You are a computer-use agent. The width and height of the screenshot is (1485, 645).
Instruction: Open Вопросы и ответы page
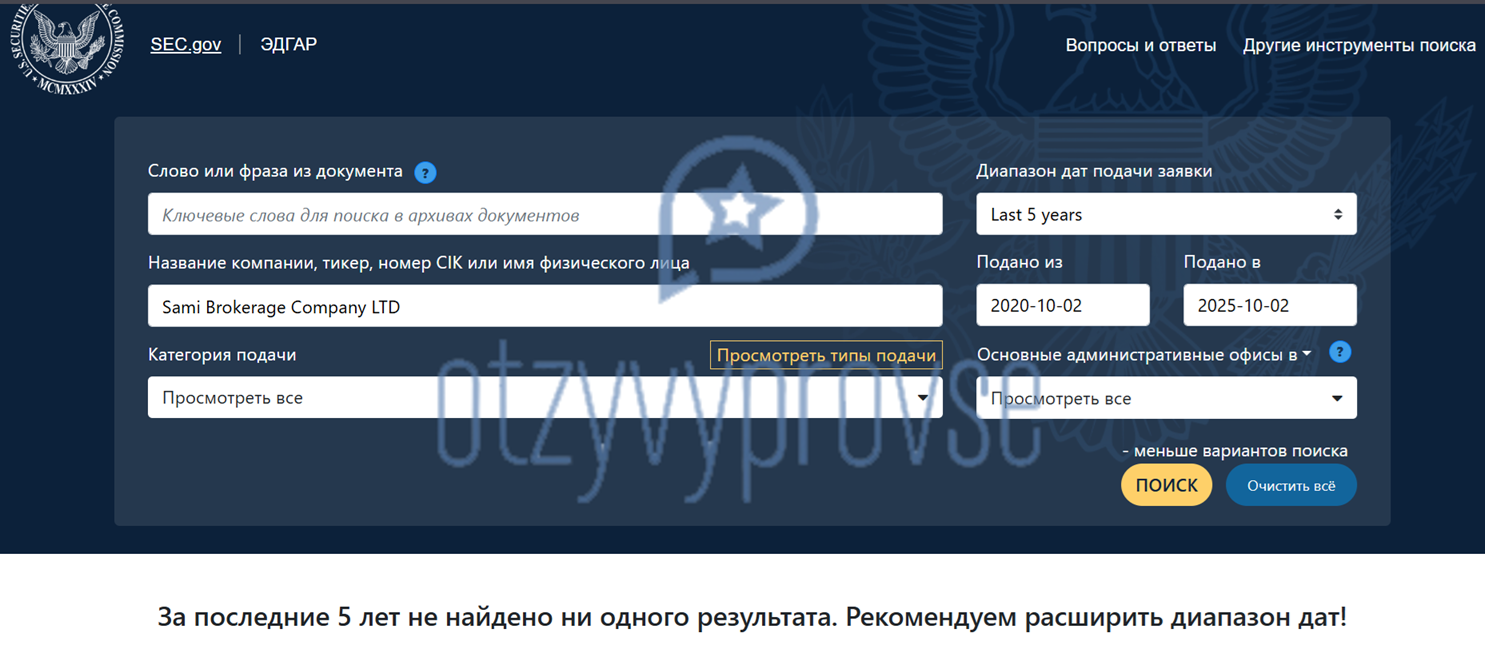[1141, 45]
